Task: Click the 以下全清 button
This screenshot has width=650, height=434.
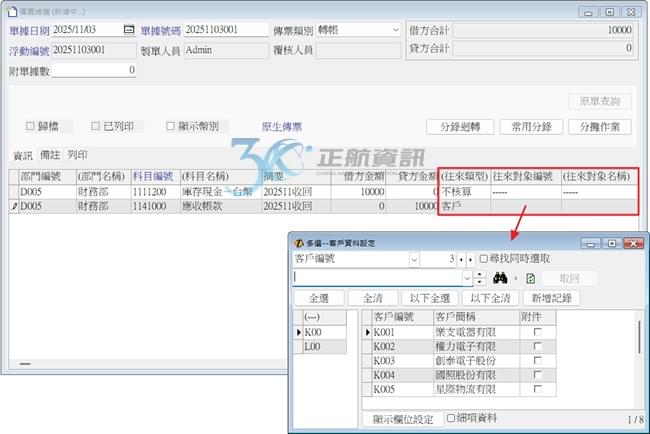Action: (x=490, y=298)
